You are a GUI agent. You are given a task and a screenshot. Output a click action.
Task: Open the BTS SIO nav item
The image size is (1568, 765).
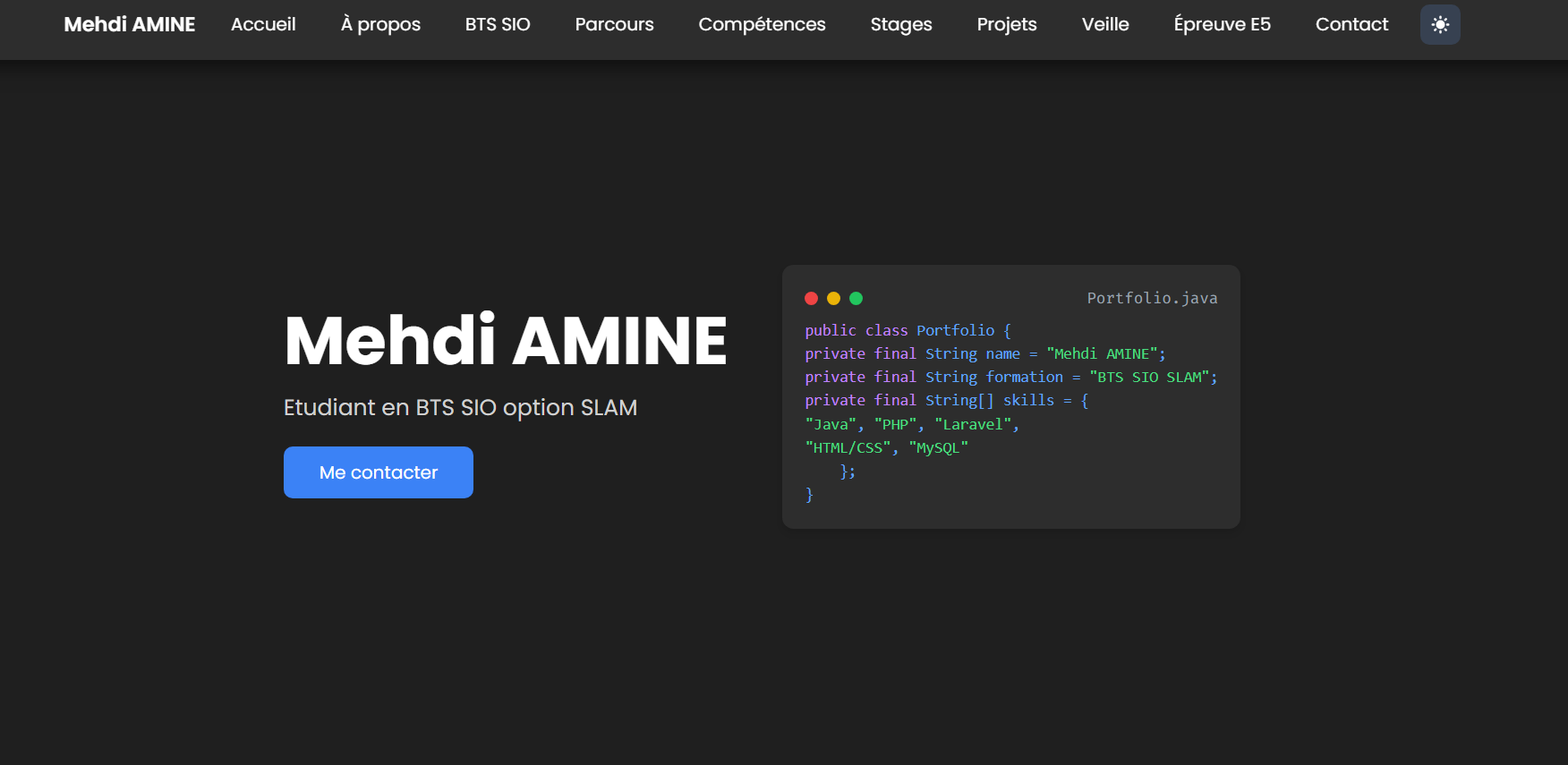[x=498, y=25]
